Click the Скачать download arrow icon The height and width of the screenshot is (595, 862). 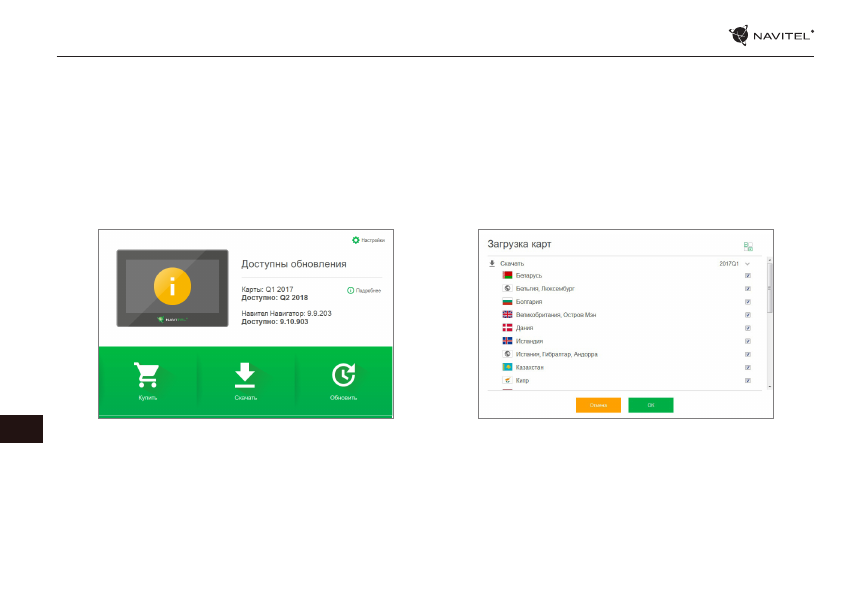(245, 374)
